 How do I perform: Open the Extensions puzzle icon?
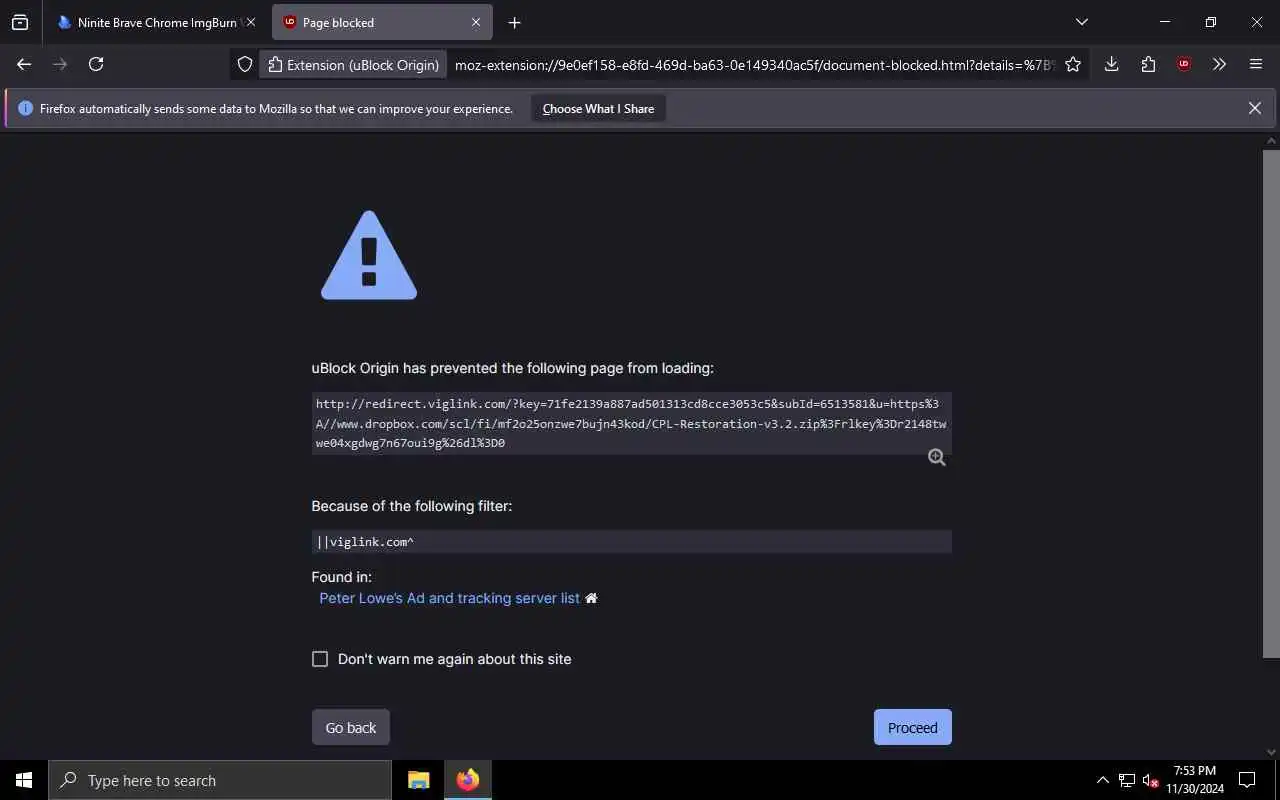(x=1148, y=64)
